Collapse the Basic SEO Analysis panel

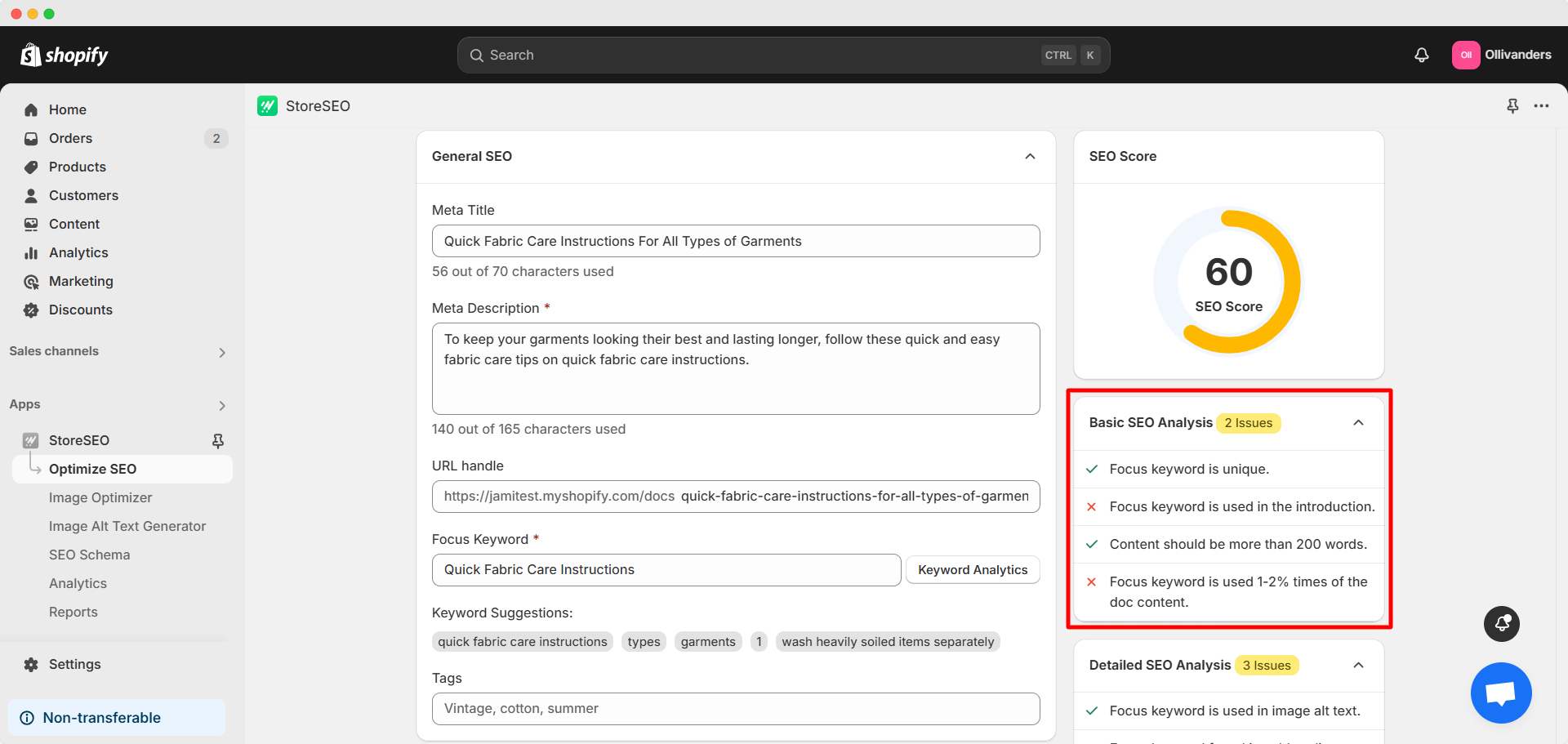[x=1358, y=422]
